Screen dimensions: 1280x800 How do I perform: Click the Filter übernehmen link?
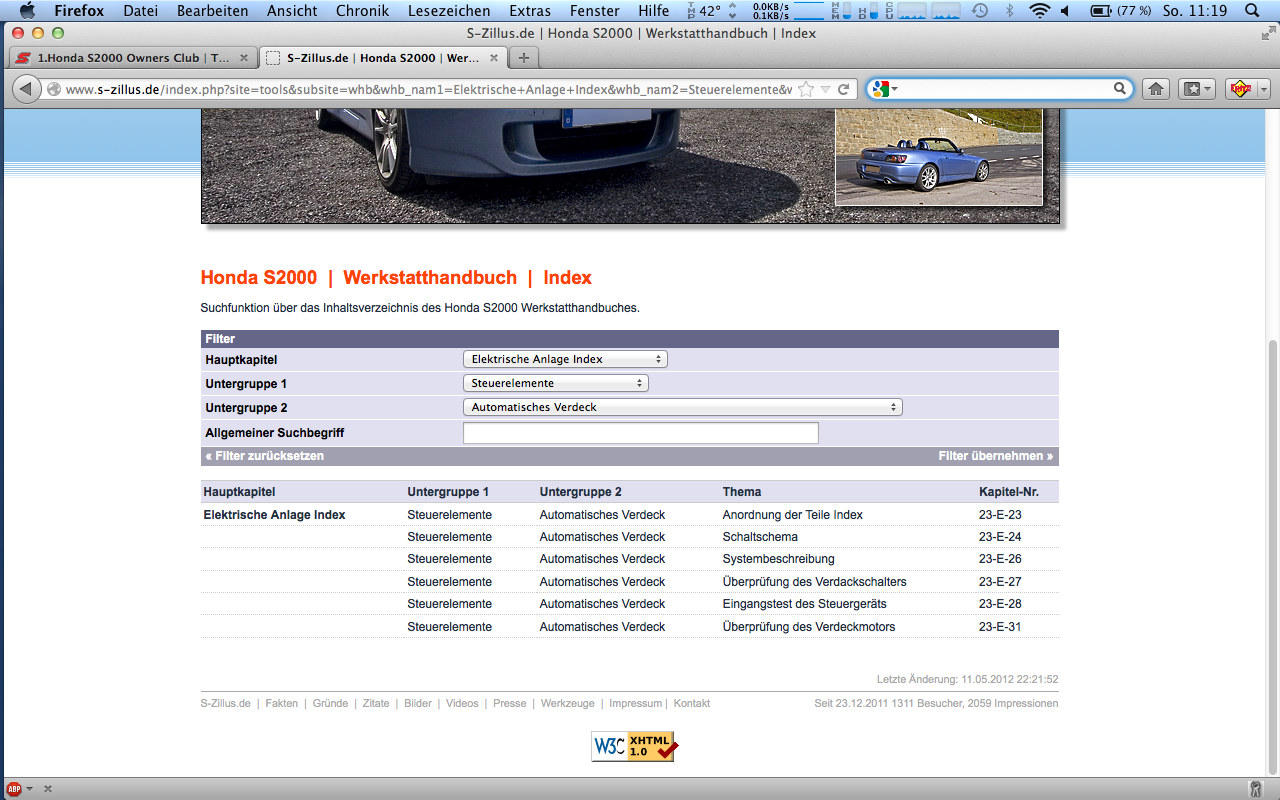point(995,456)
